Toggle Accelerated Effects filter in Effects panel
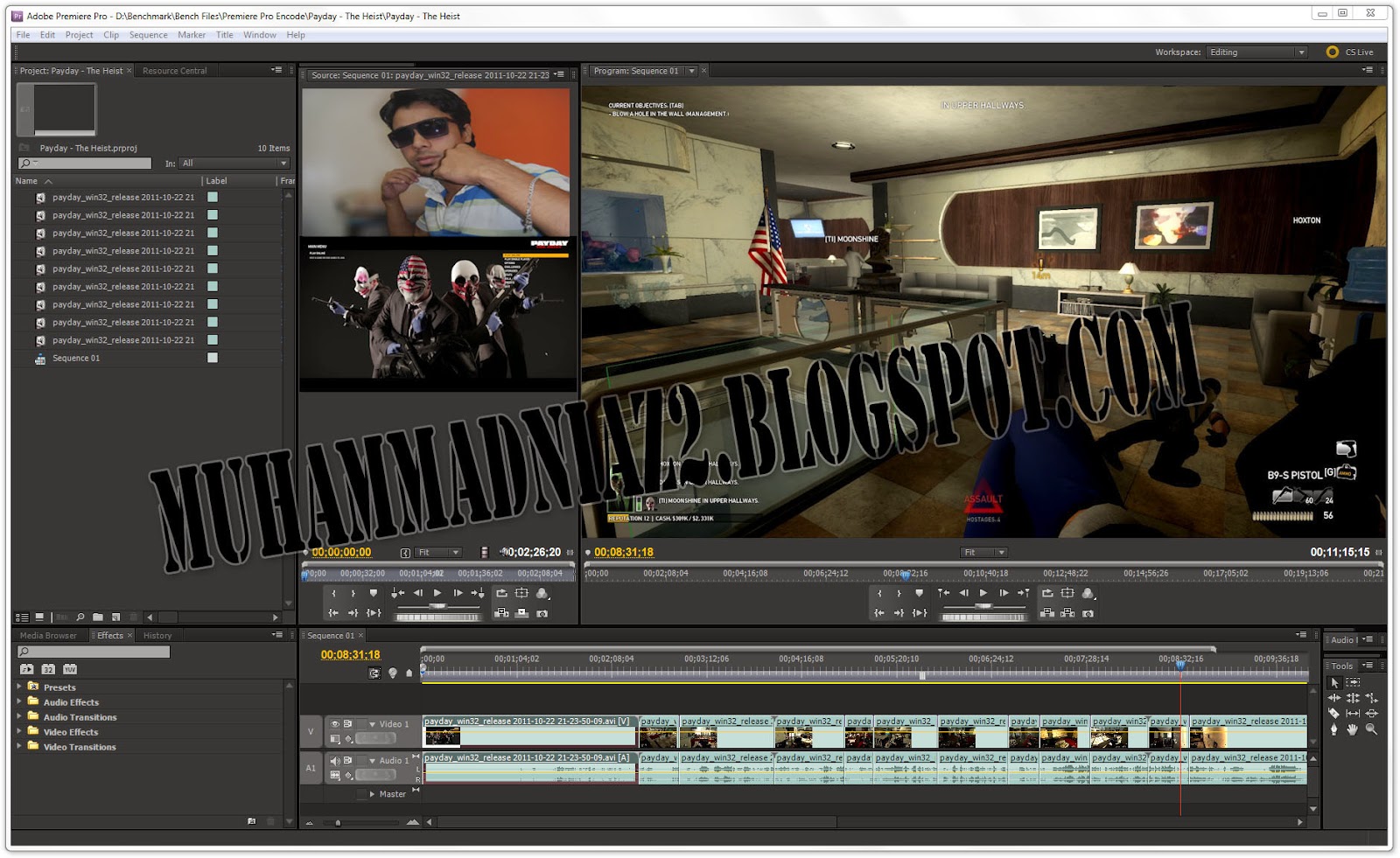This screenshot has width=1400, height=858. coord(26,669)
